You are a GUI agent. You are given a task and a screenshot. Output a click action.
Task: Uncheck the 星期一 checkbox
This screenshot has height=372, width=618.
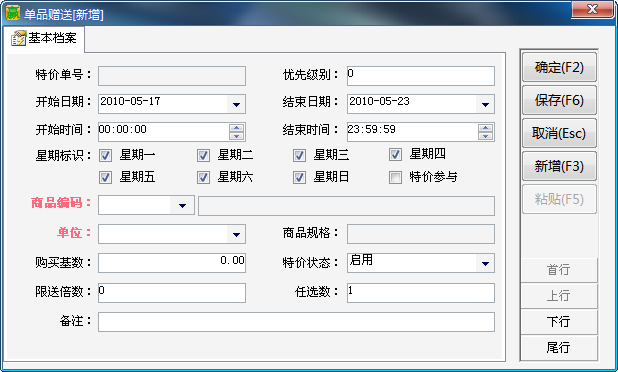pos(105,155)
